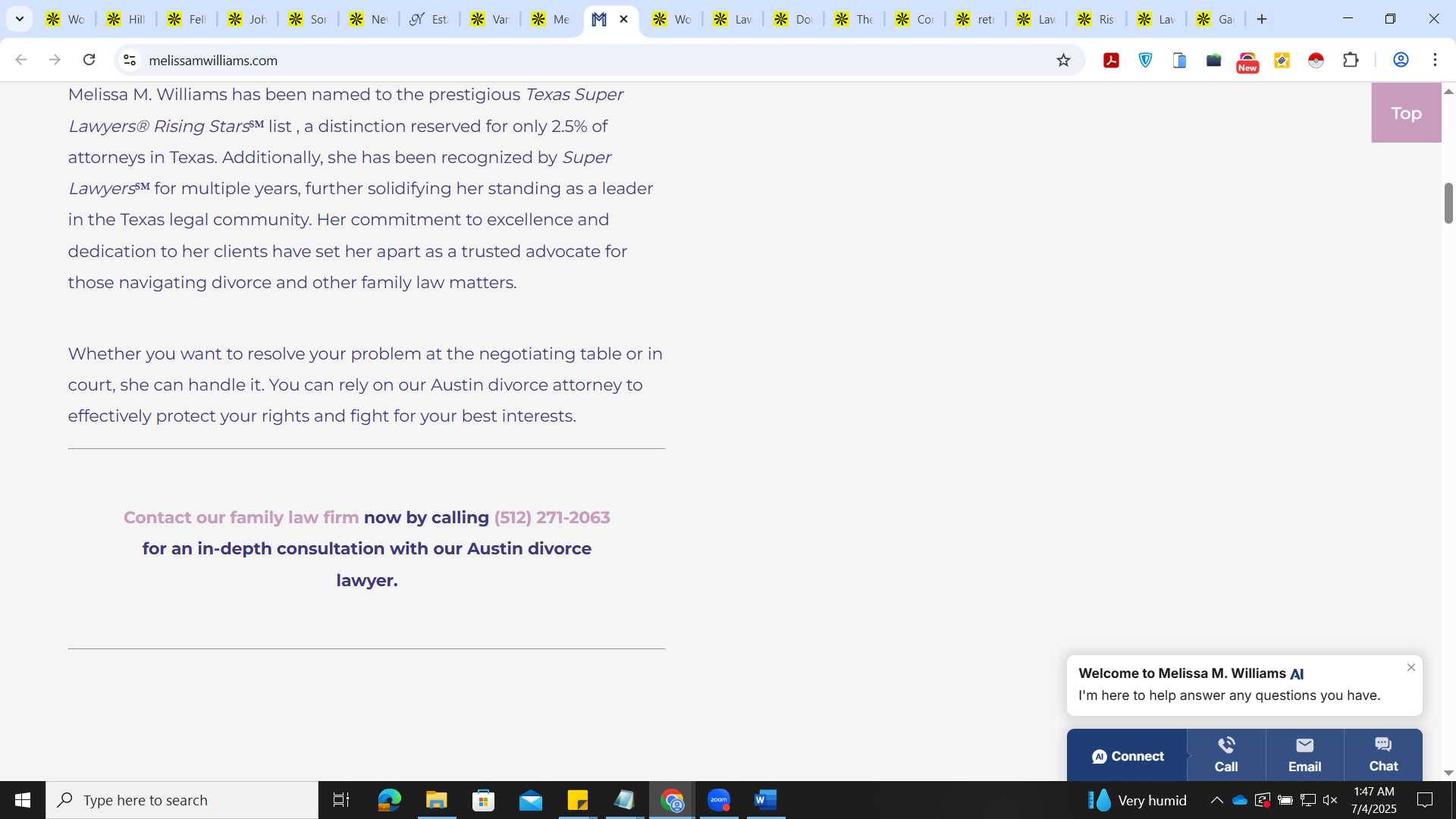Open the 'Very humid' weather widget

point(1137,800)
